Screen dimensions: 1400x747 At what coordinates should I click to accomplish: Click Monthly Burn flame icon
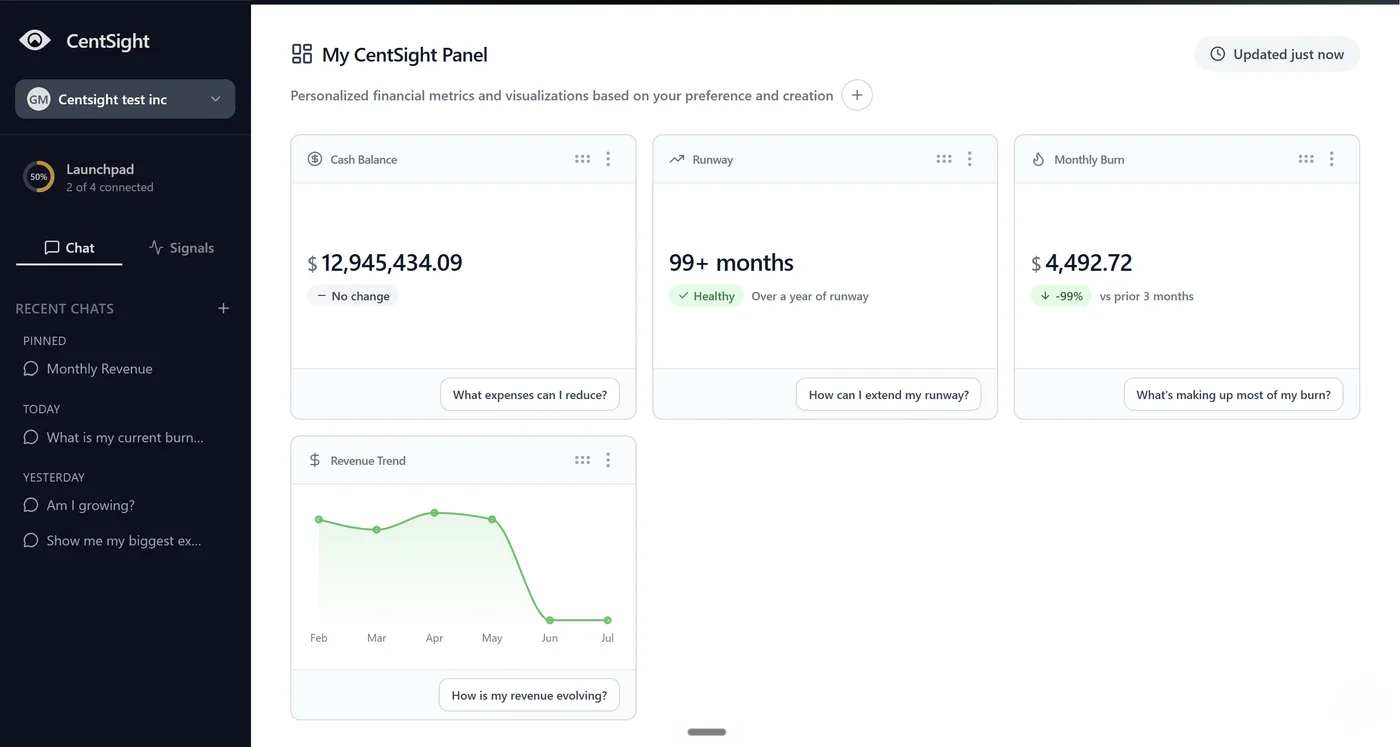(1038, 159)
